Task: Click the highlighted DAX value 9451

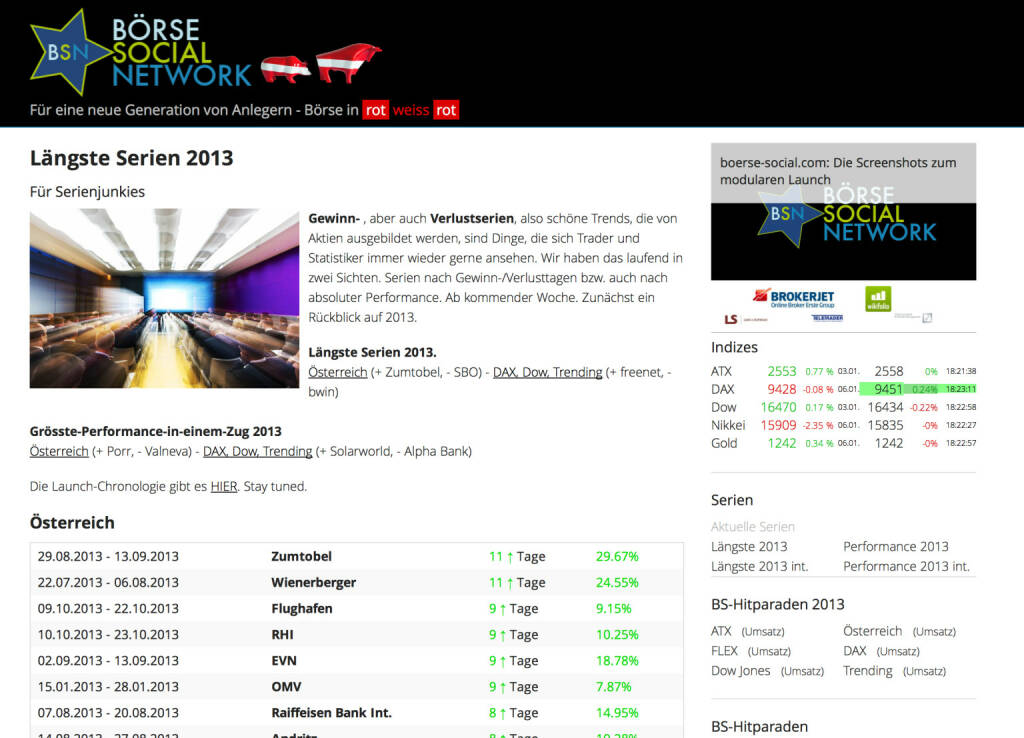Action: tap(888, 389)
